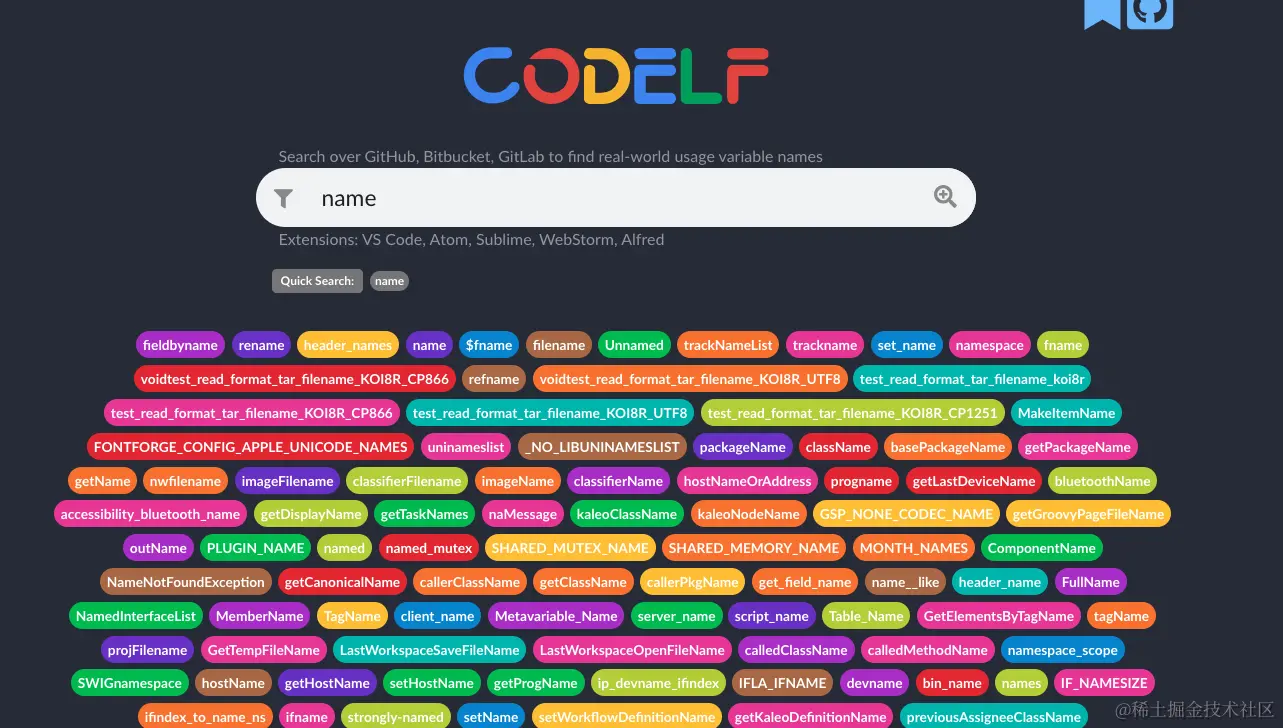1283x728 pixels.
Task: Click the "Metavariable_Name" tag
Action: (x=556, y=616)
